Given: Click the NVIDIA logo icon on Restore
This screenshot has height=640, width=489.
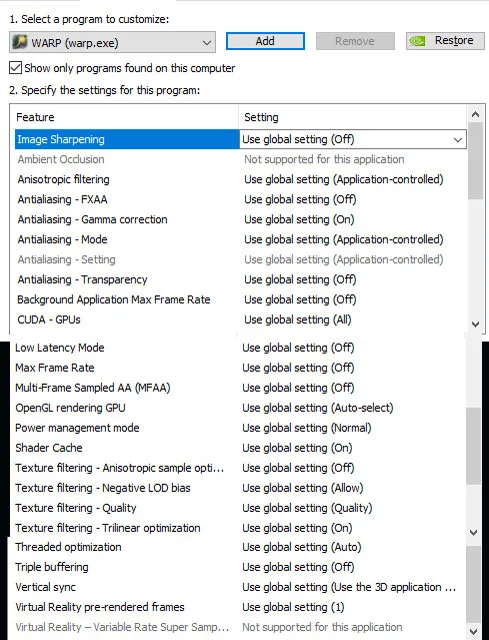Looking at the screenshot, I should [x=418, y=41].
